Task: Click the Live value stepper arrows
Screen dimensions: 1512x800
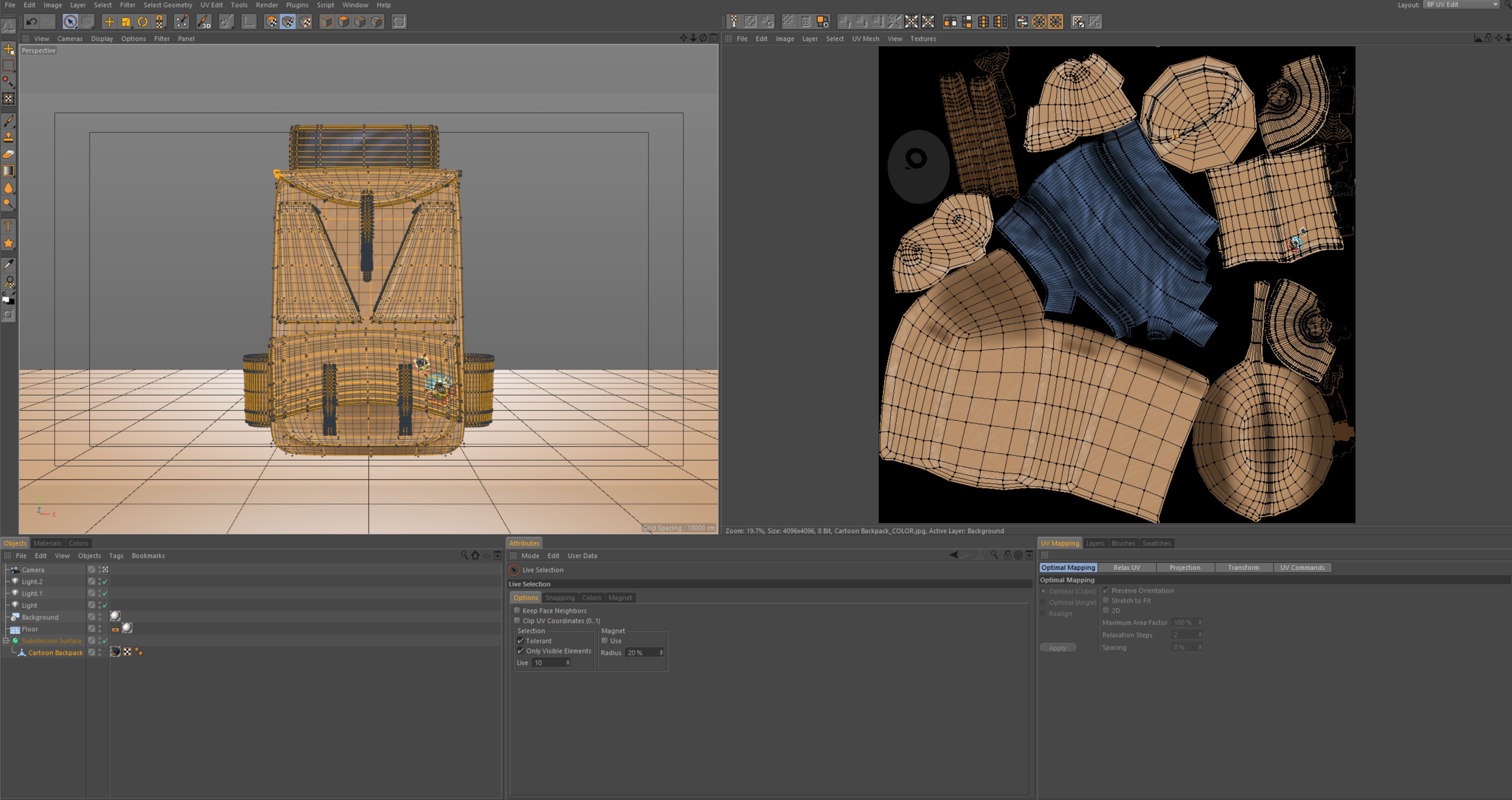Action: tap(568, 663)
